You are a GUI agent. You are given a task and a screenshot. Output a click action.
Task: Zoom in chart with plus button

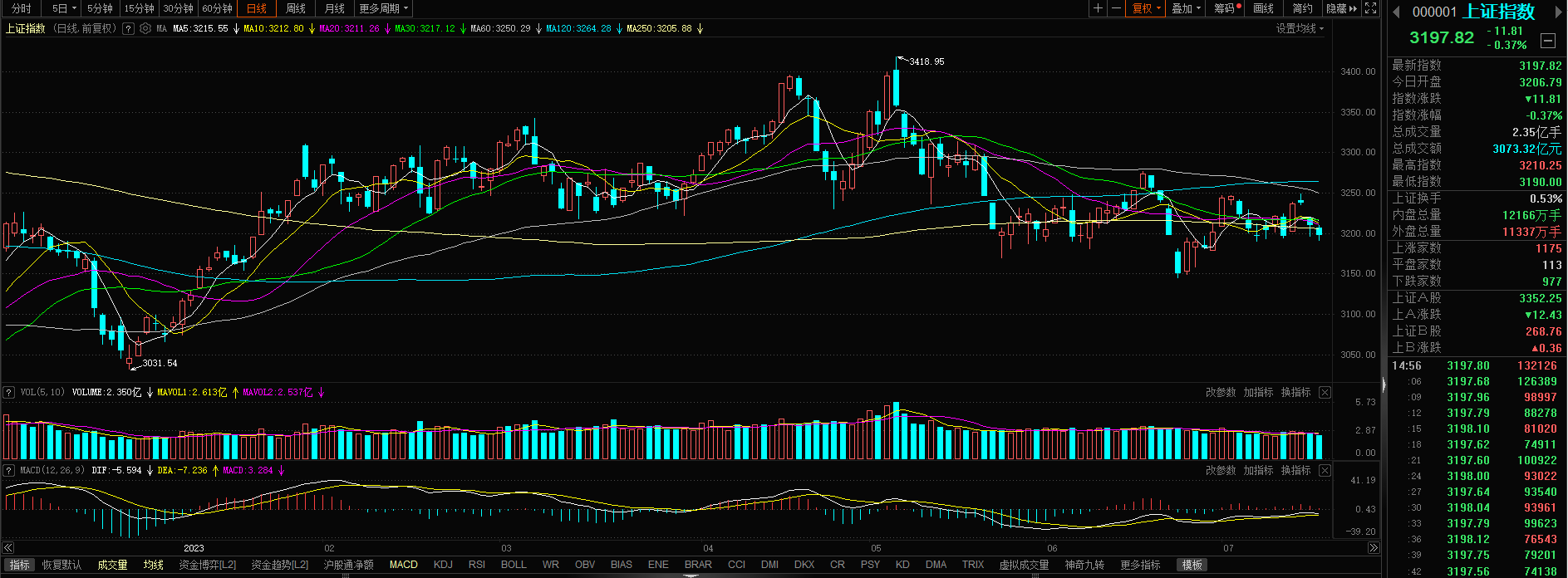point(1098,8)
